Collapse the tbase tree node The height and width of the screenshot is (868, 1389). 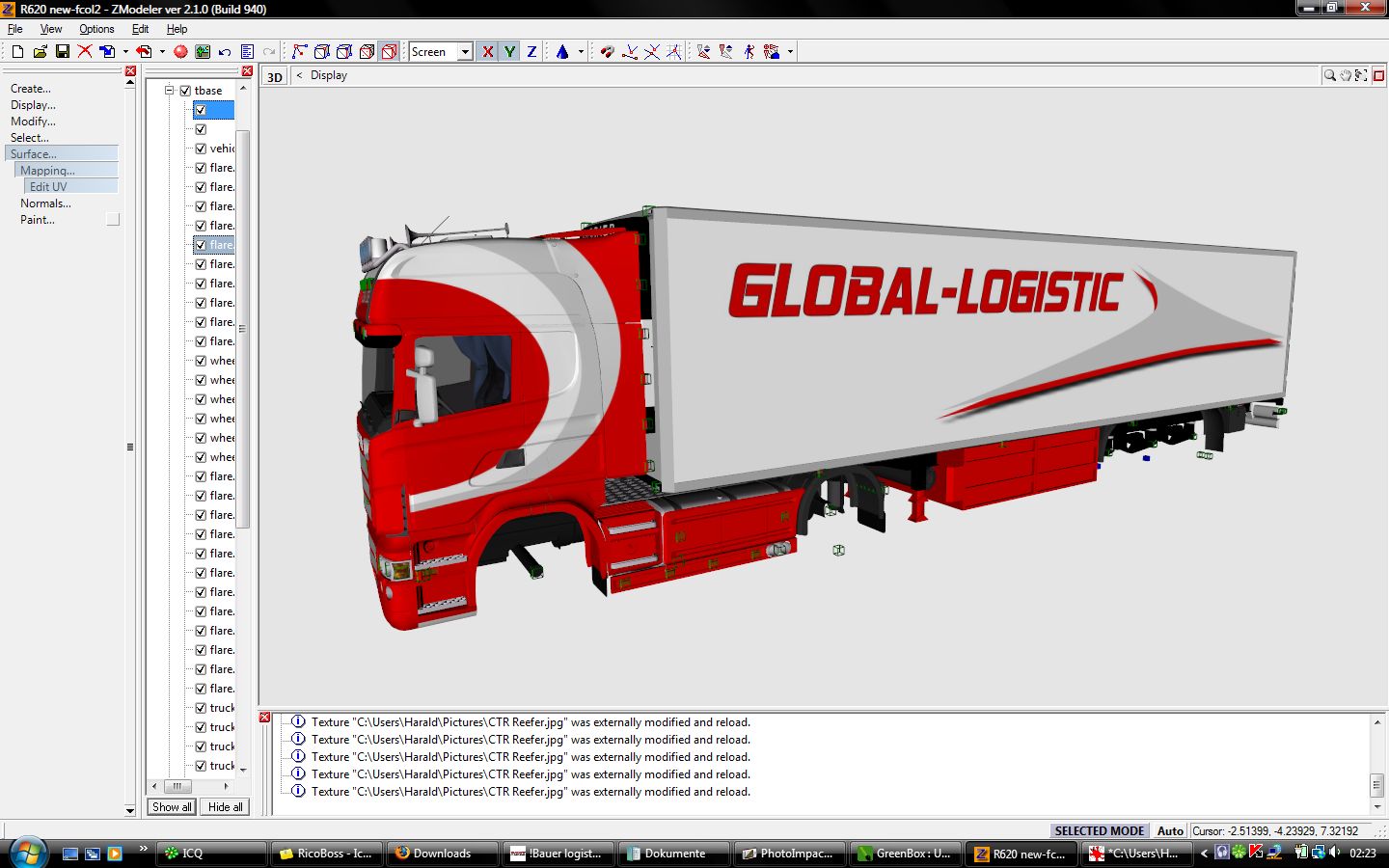[170, 91]
